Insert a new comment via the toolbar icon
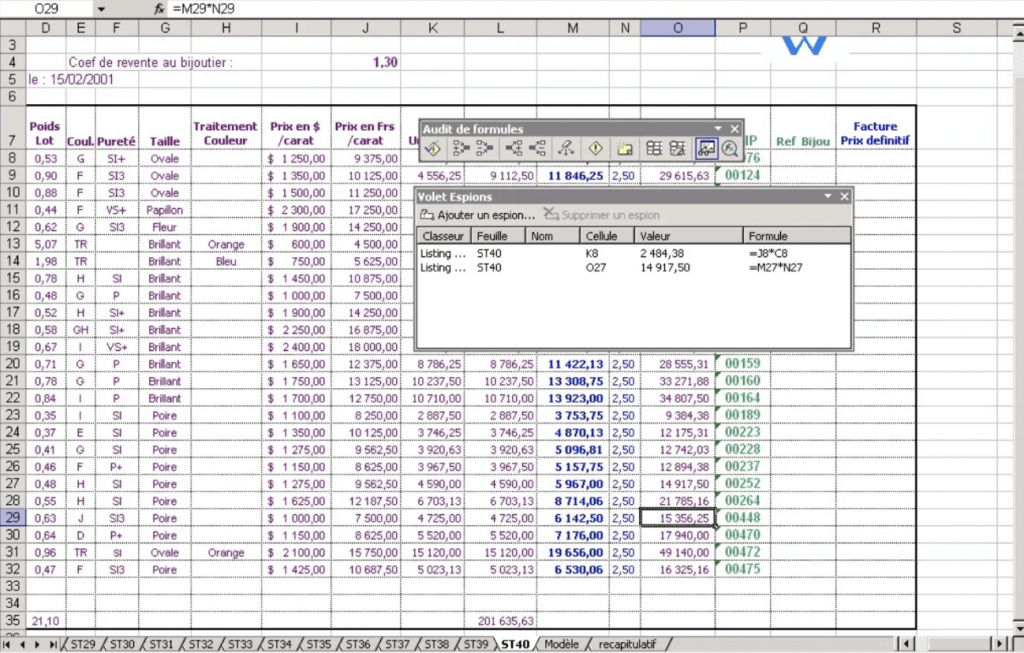1024x653 pixels. click(625, 148)
